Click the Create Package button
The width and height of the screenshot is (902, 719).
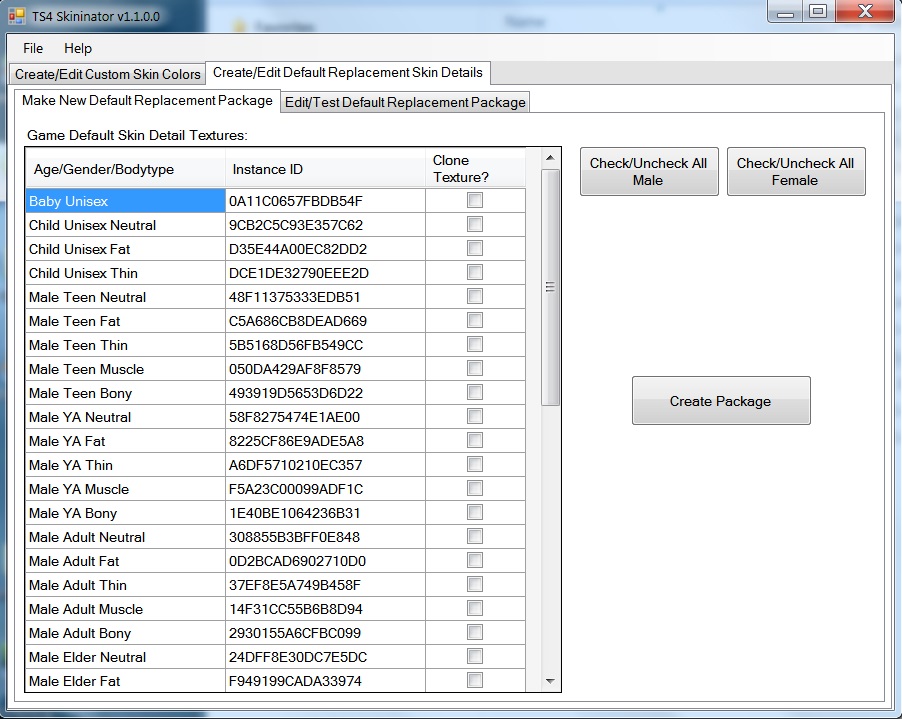(721, 401)
